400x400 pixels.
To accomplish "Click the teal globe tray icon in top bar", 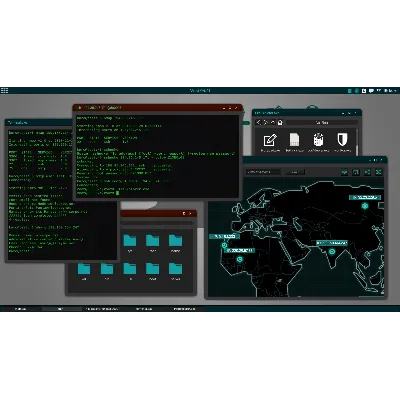I will 357,91.
